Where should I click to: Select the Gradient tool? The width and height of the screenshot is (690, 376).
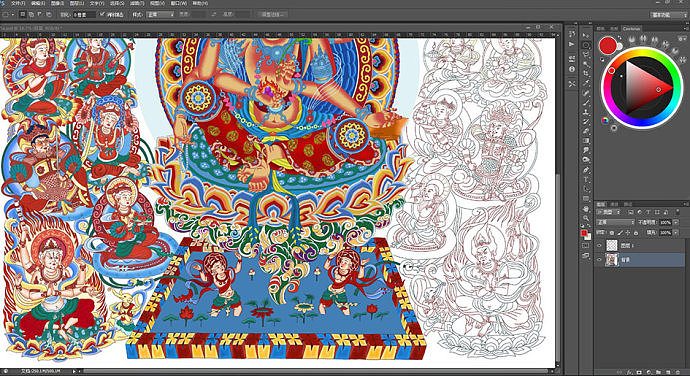click(x=586, y=140)
